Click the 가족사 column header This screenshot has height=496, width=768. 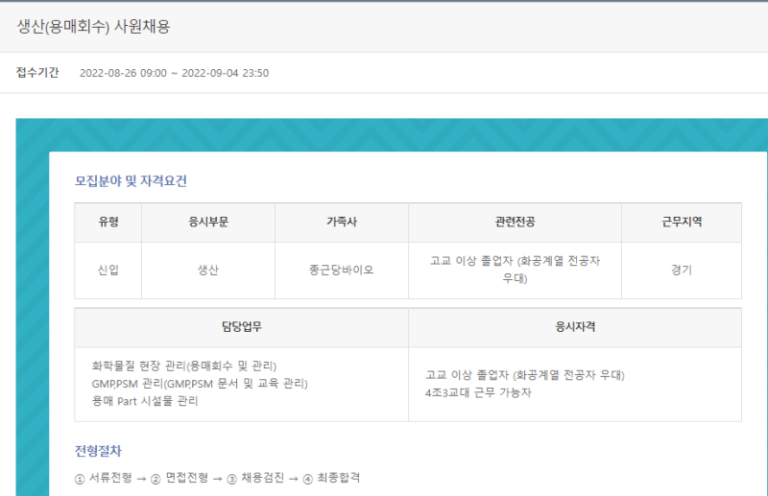click(x=341, y=222)
